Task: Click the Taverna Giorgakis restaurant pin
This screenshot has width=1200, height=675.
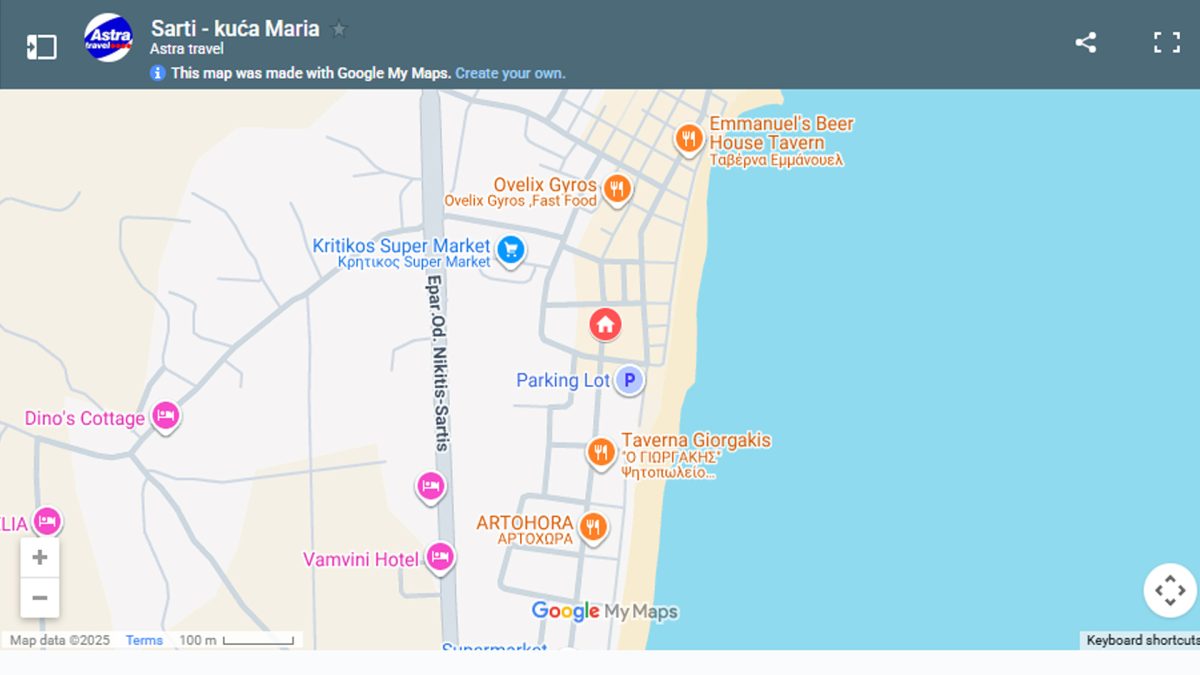Action: 600,452
